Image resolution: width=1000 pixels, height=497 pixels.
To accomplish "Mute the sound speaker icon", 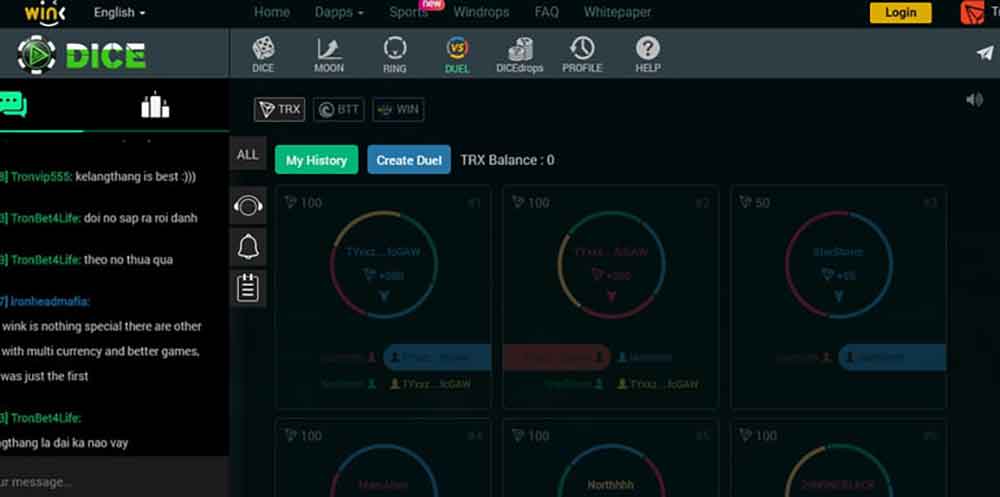I will (974, 100).
